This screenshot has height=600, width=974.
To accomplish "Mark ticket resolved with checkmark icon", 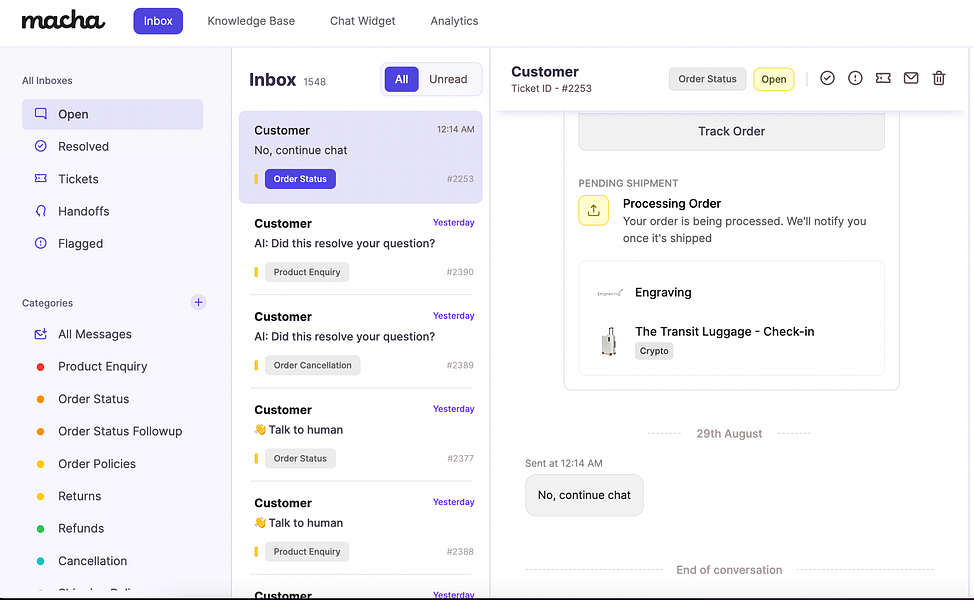I will pos(827,78).
